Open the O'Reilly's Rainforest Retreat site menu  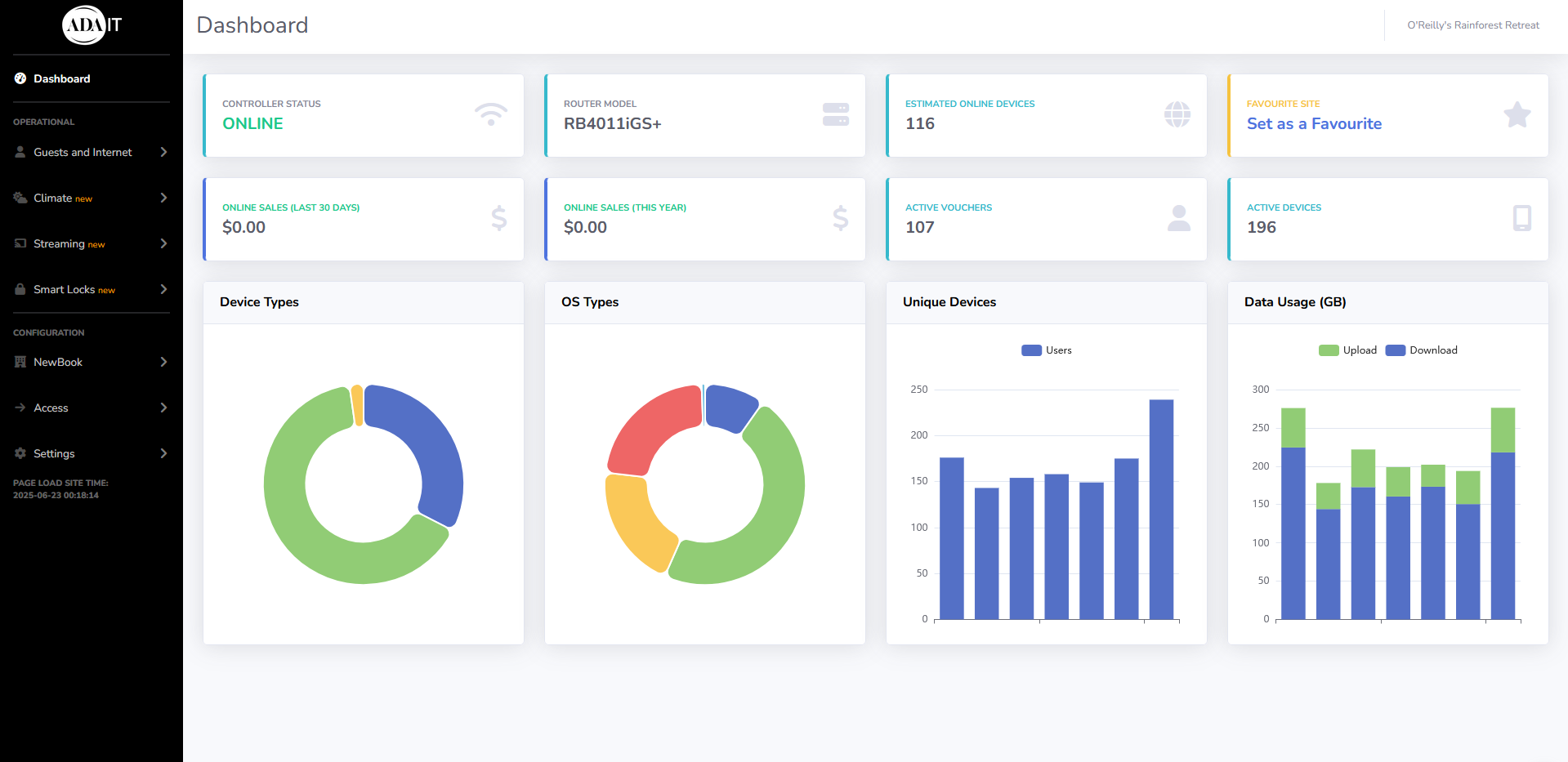click(1473, 25)
